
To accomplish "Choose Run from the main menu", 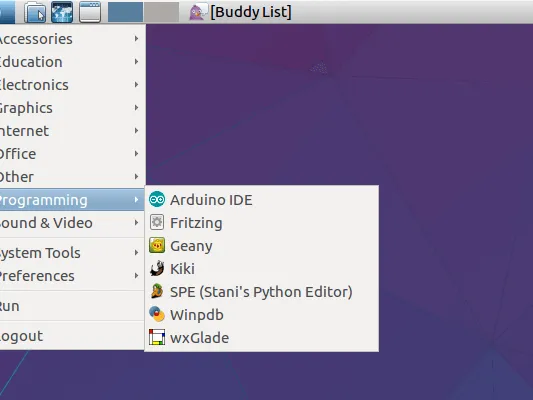I will [72, 306].
